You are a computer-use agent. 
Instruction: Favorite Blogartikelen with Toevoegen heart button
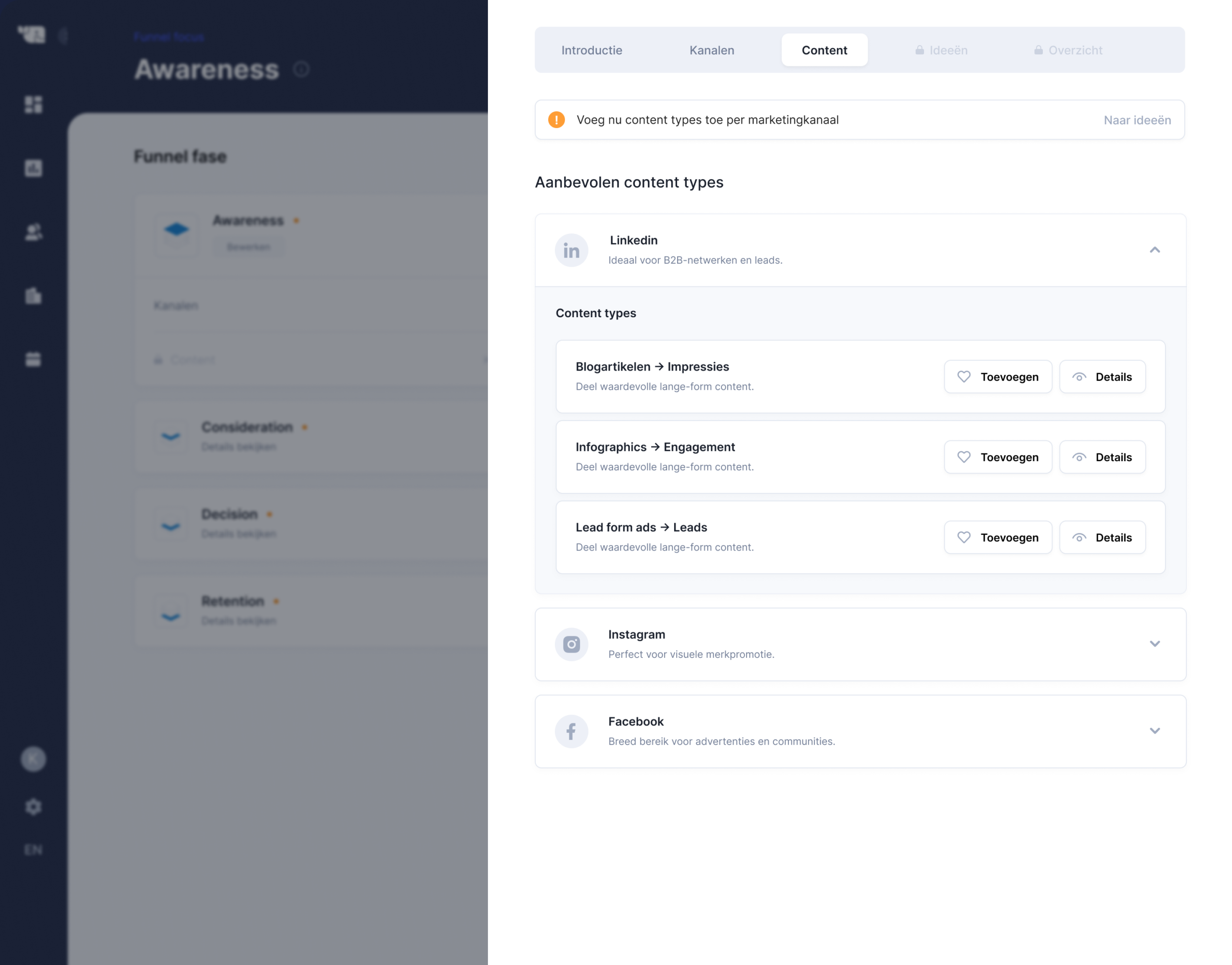click(998, 377)
